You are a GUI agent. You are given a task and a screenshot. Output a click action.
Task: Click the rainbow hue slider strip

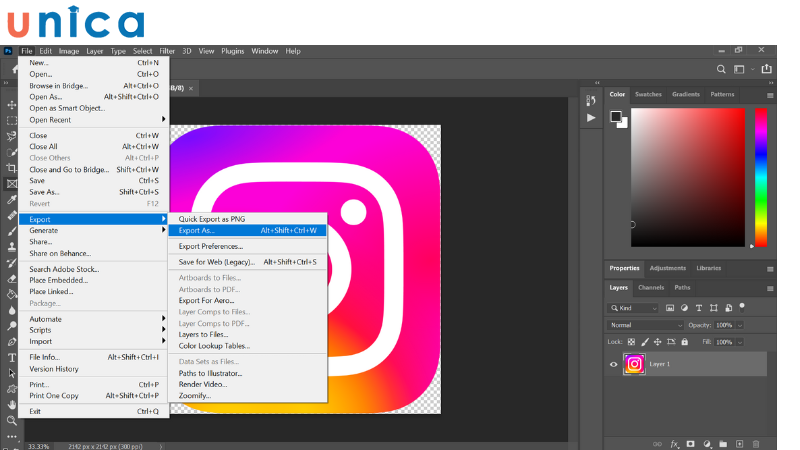pos(761,176)
